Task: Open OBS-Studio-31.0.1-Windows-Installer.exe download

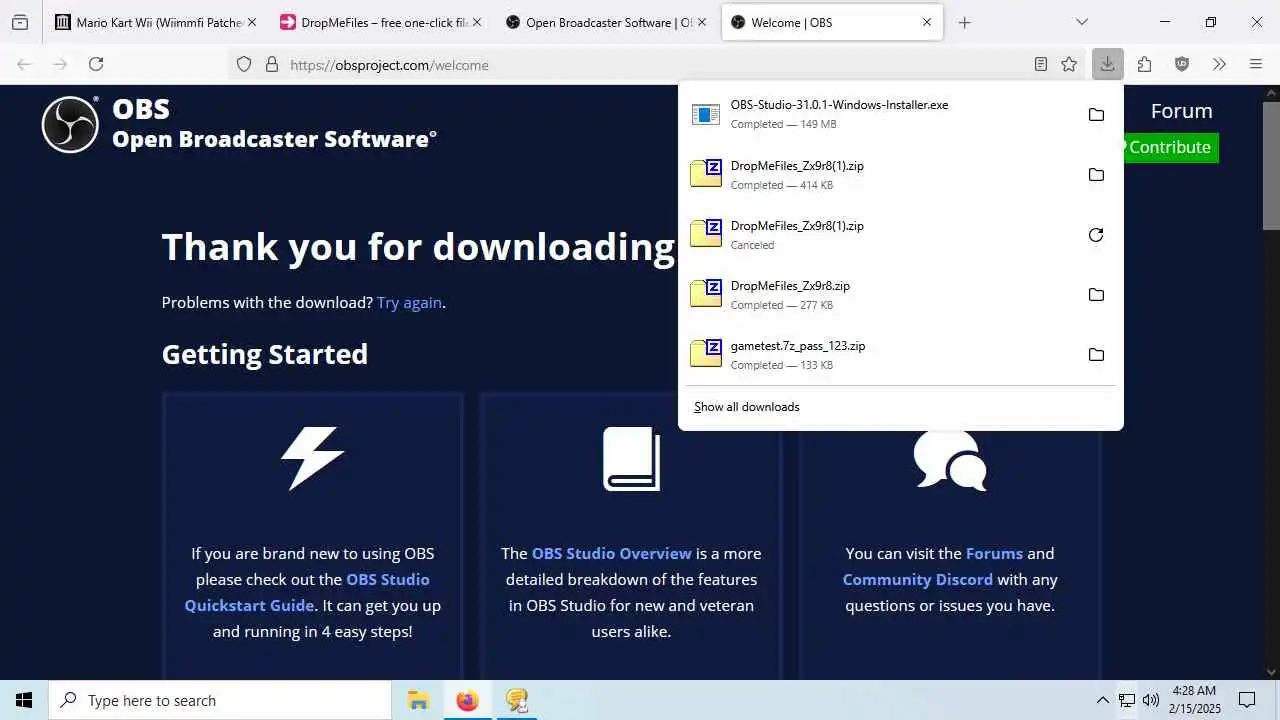Action: point(883,114)
